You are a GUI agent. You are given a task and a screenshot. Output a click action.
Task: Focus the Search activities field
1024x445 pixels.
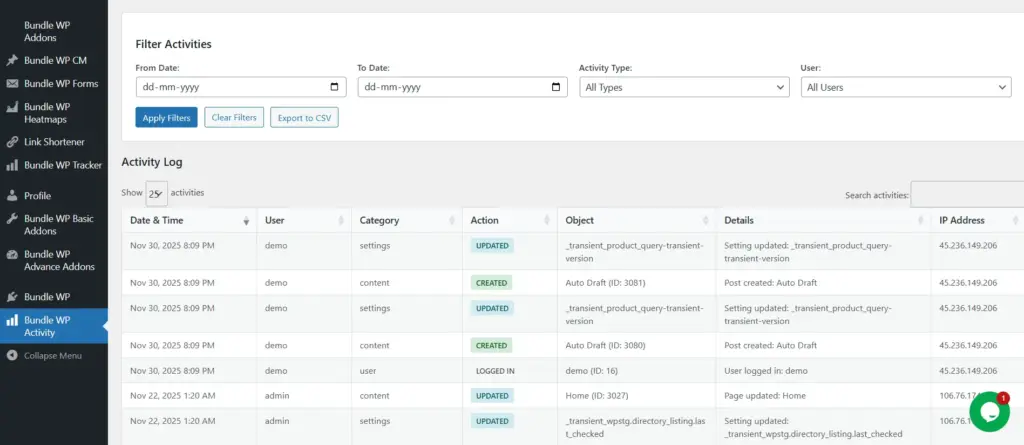(x=967, y=195)
